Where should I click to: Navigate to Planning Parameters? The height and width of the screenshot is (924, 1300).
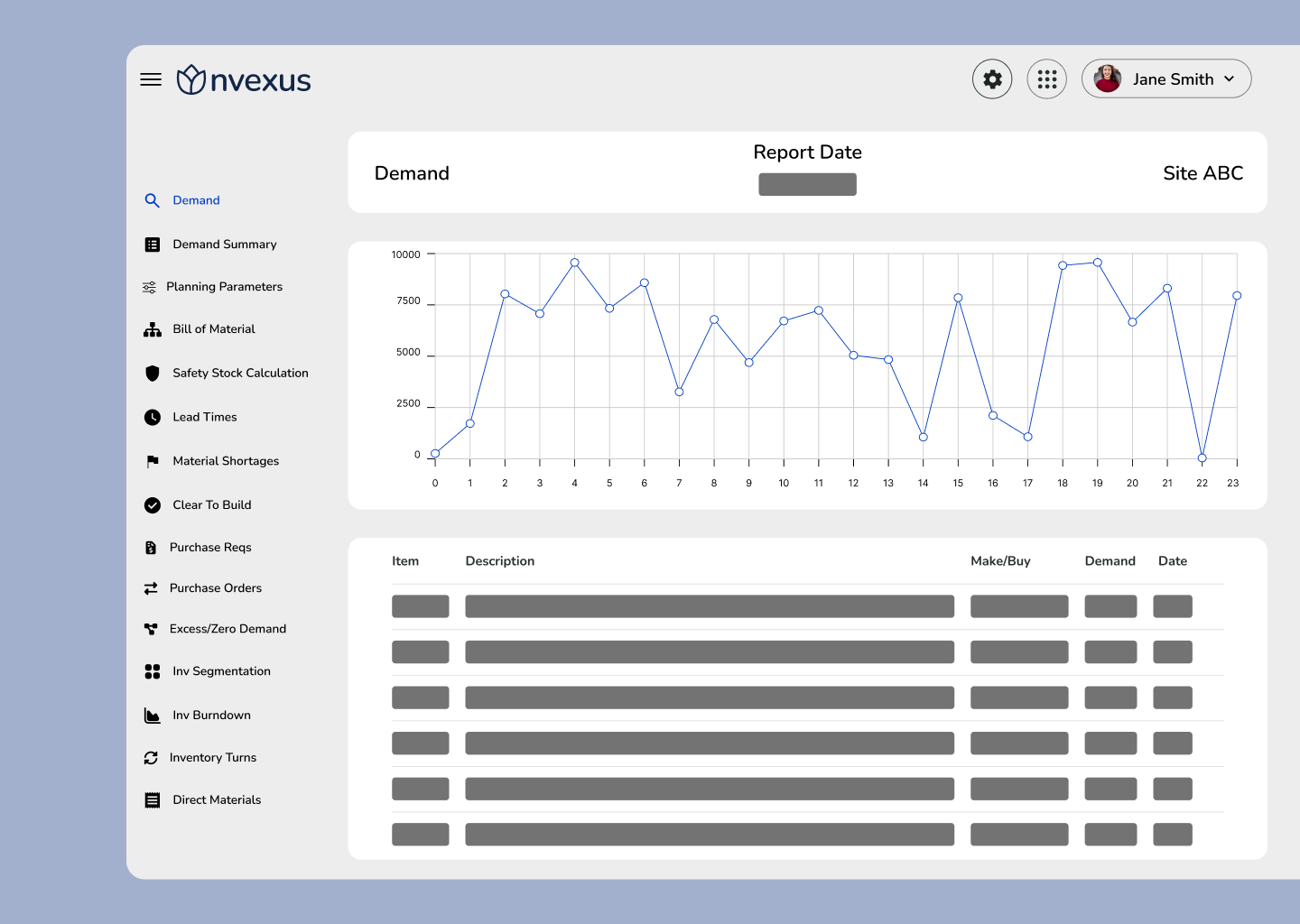[224, 287]
